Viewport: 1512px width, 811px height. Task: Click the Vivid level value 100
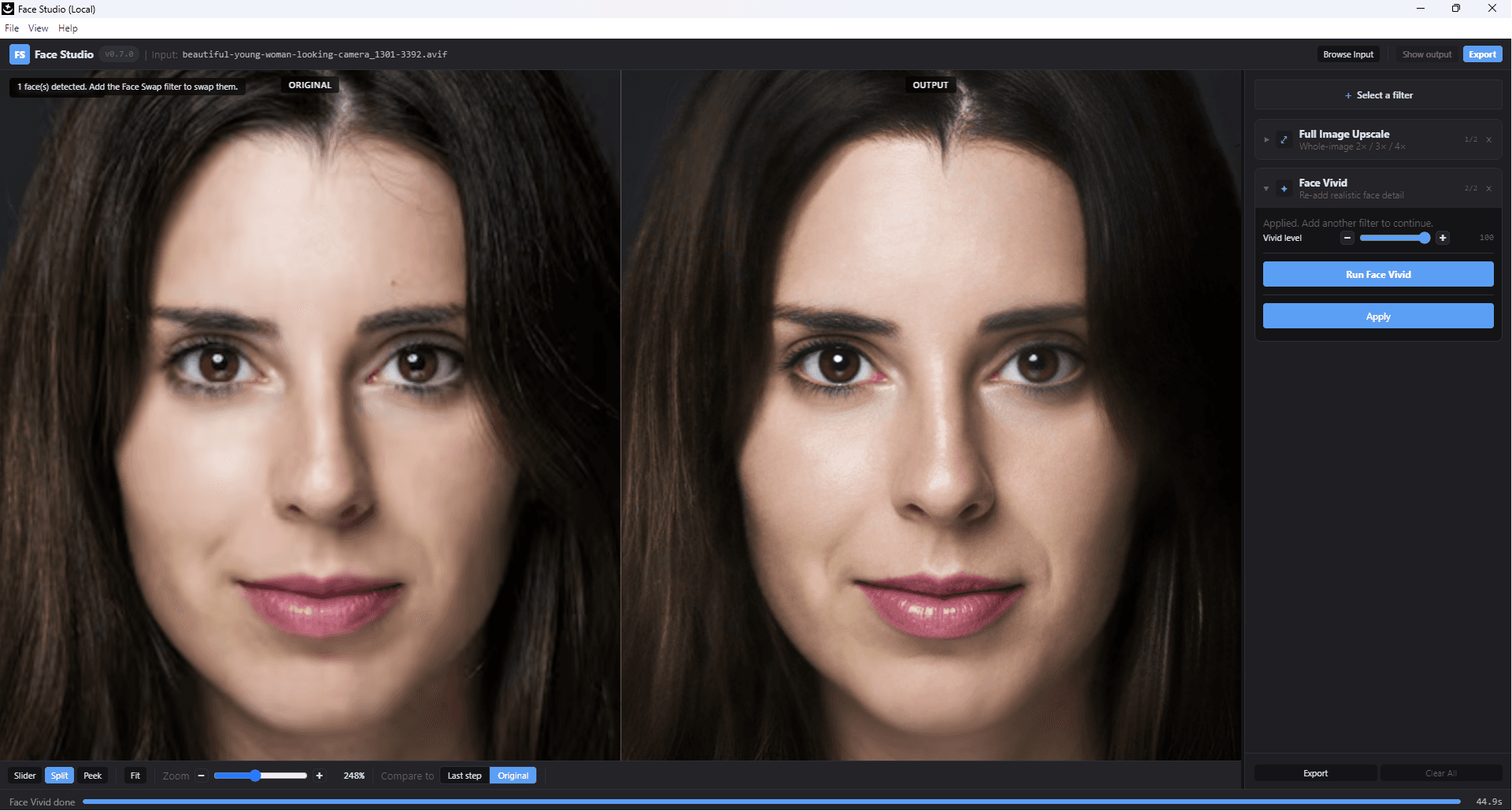(1486, 238)
